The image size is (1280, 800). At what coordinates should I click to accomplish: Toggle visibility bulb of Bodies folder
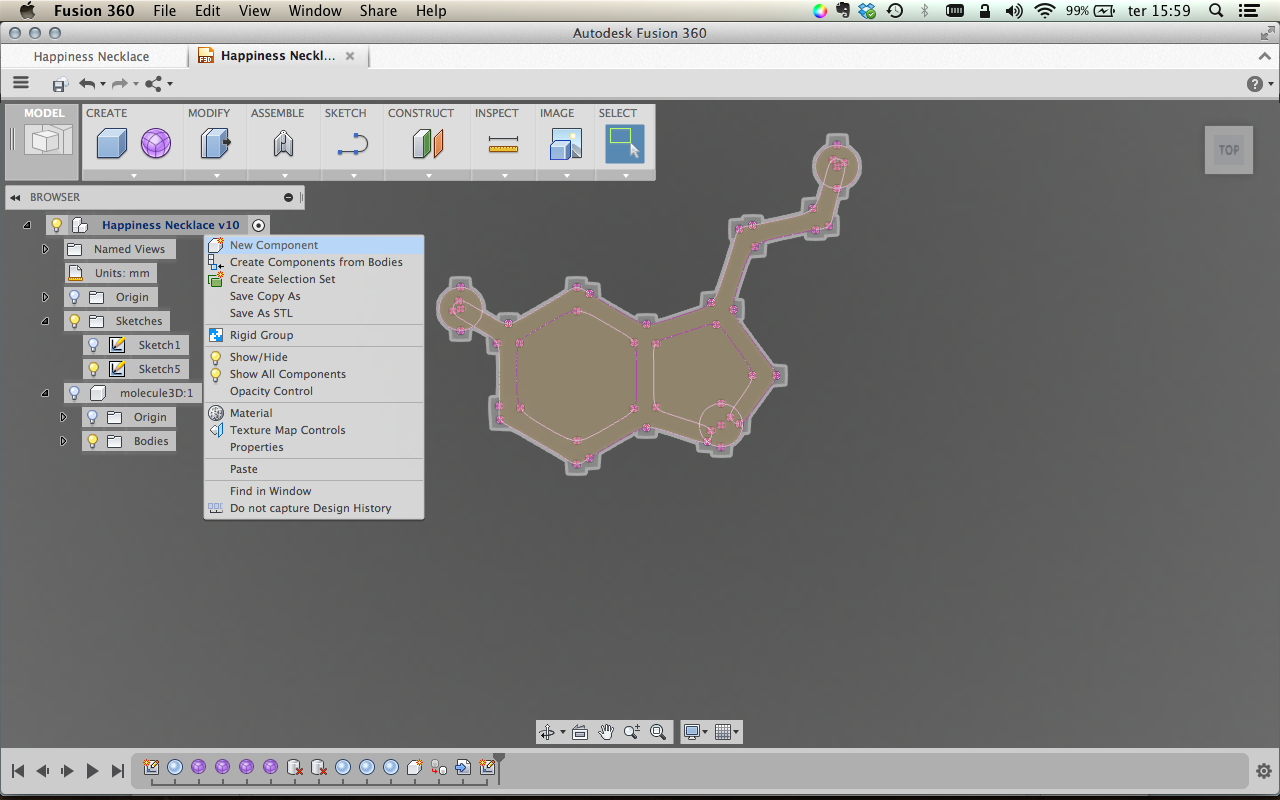point(93,441)
